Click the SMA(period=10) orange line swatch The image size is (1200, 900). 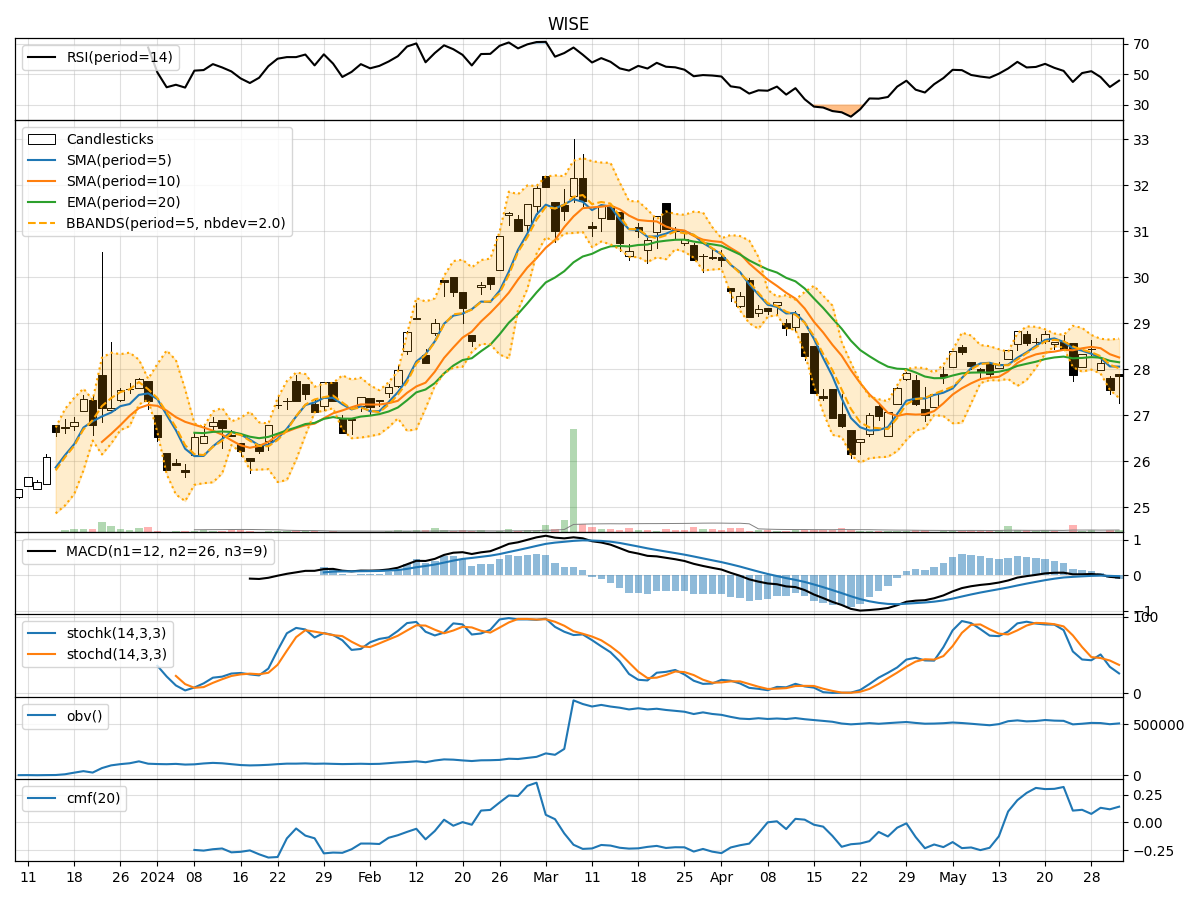pyautogui.click(x=42, y=180)
